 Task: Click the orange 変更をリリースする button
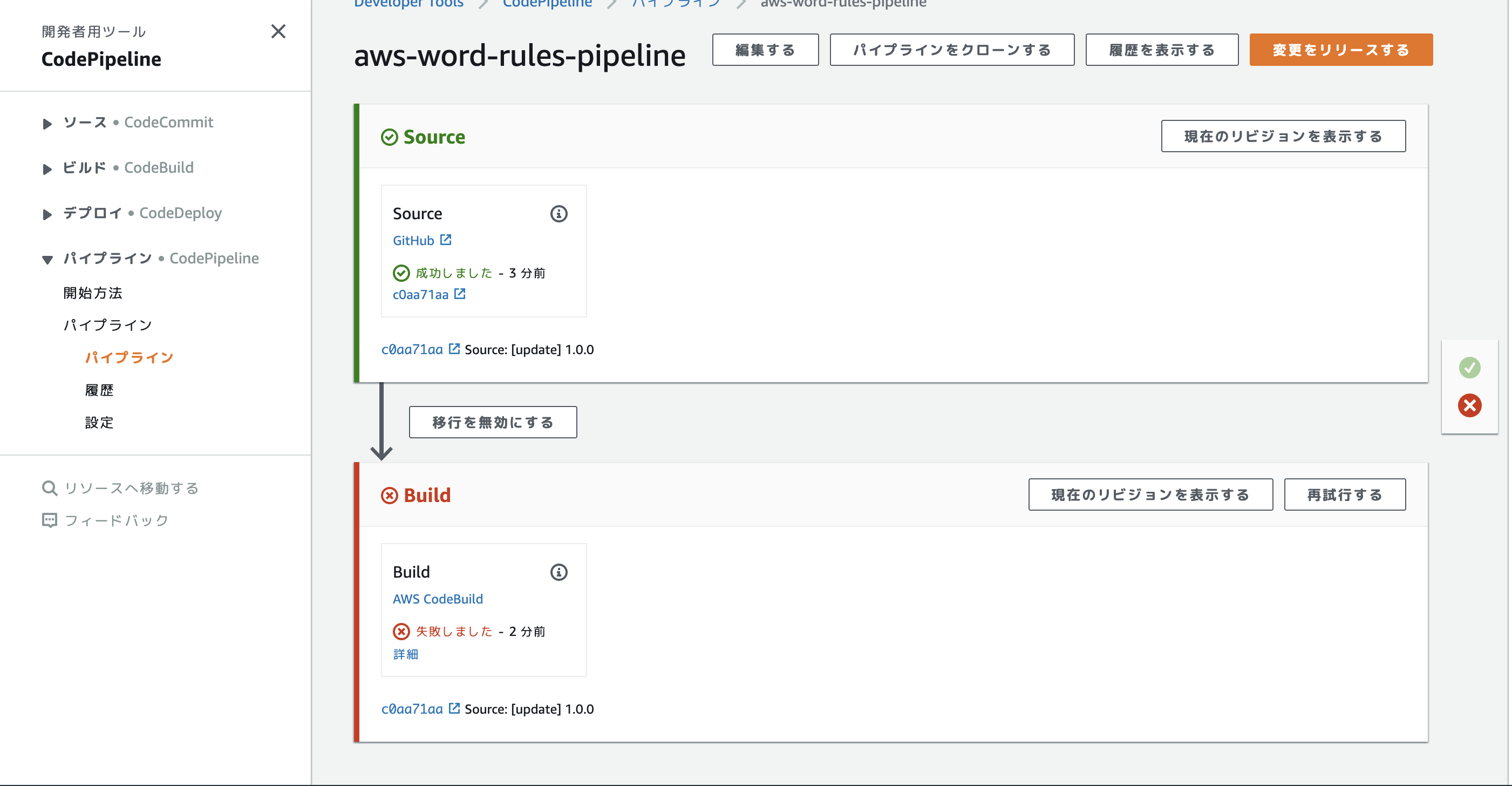point(1340,50)
